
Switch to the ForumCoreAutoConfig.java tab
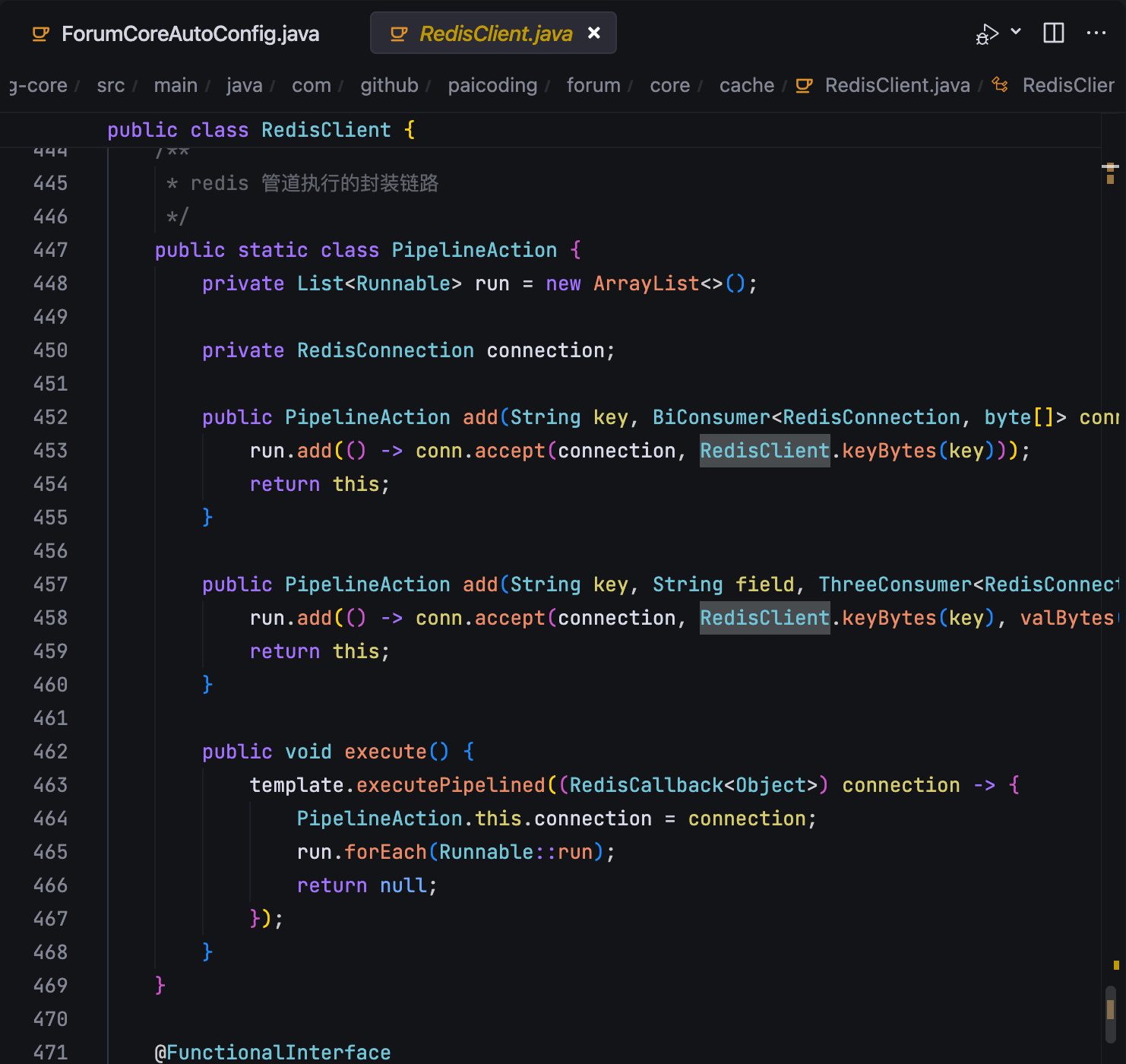190,34
